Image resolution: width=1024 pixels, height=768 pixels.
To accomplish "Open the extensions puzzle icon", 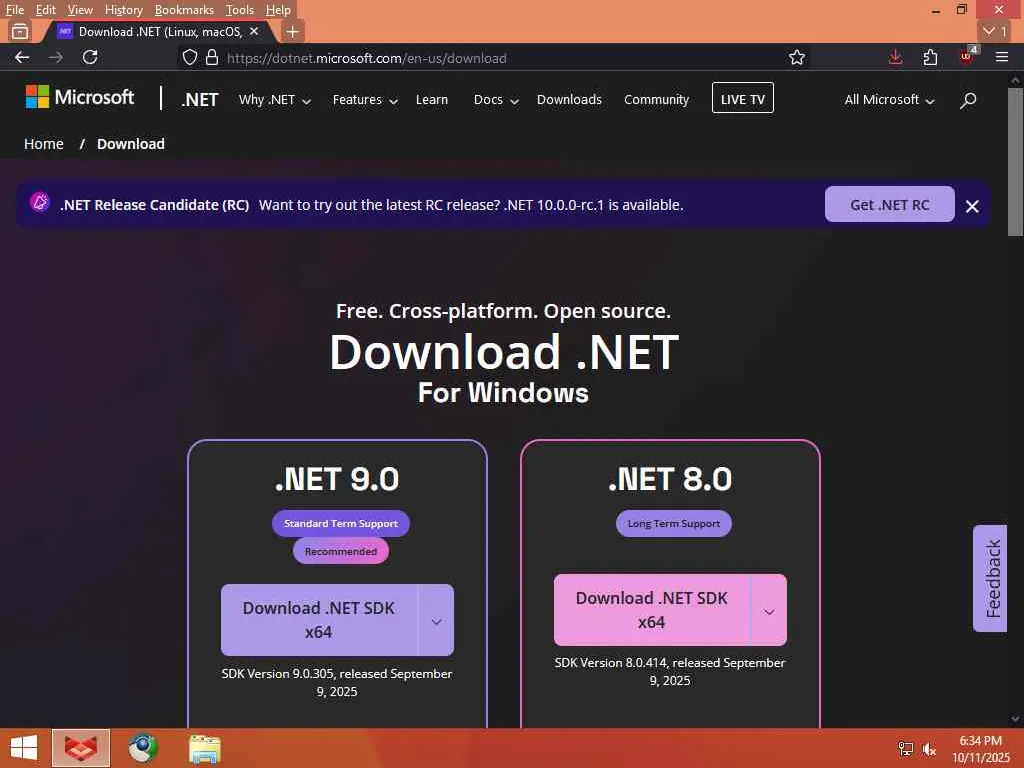I will [931, 57].
